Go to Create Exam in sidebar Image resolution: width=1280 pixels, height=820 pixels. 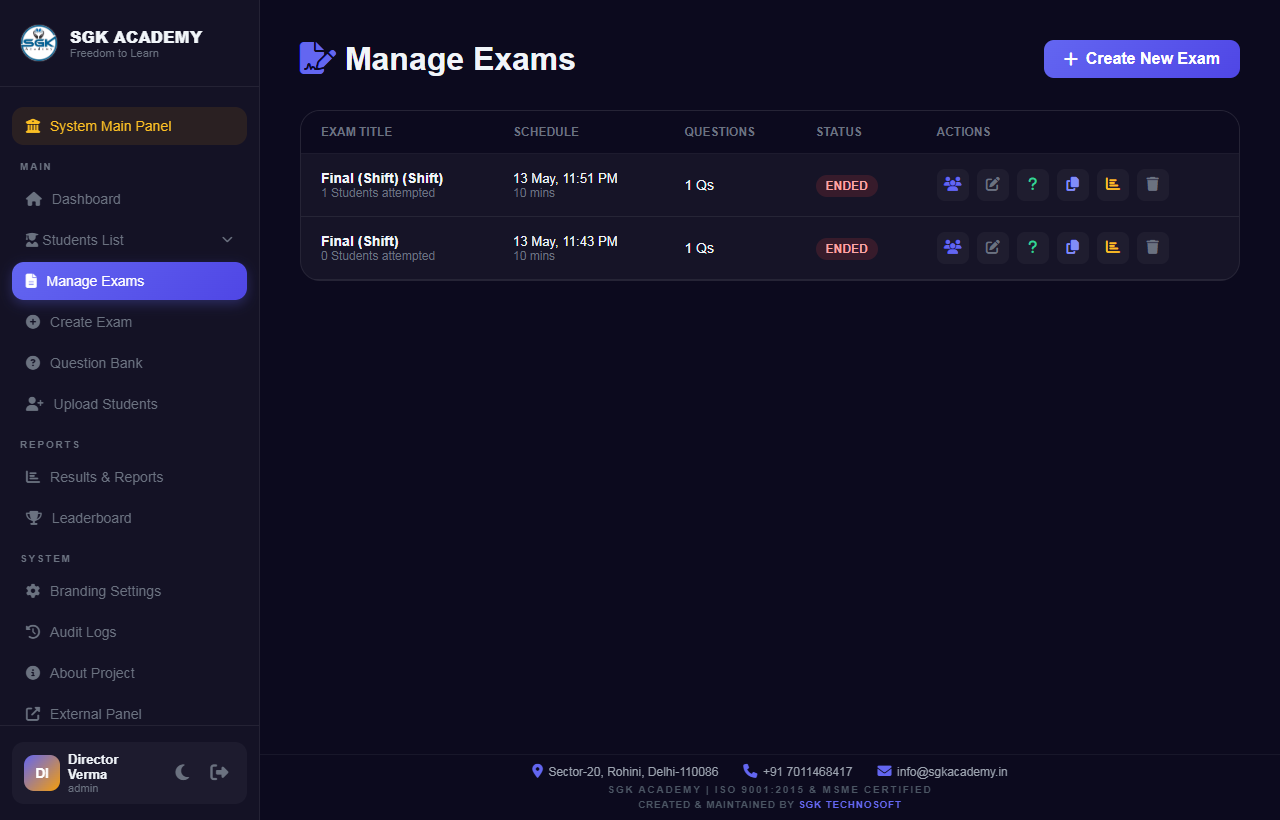[x=129, y=322]
